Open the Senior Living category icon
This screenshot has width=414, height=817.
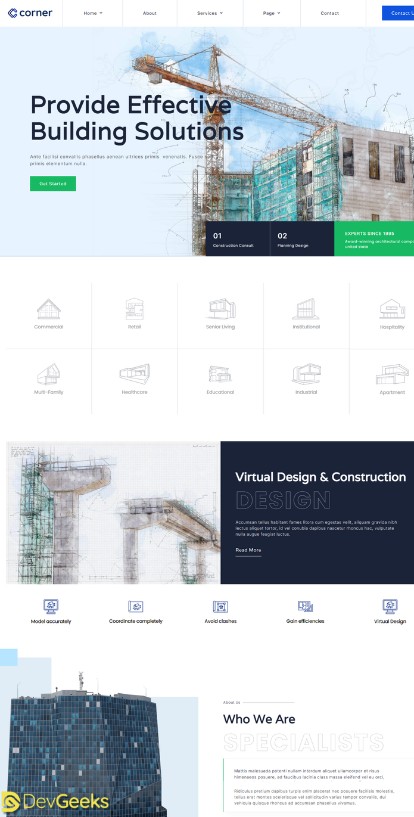tap(220, 309)
